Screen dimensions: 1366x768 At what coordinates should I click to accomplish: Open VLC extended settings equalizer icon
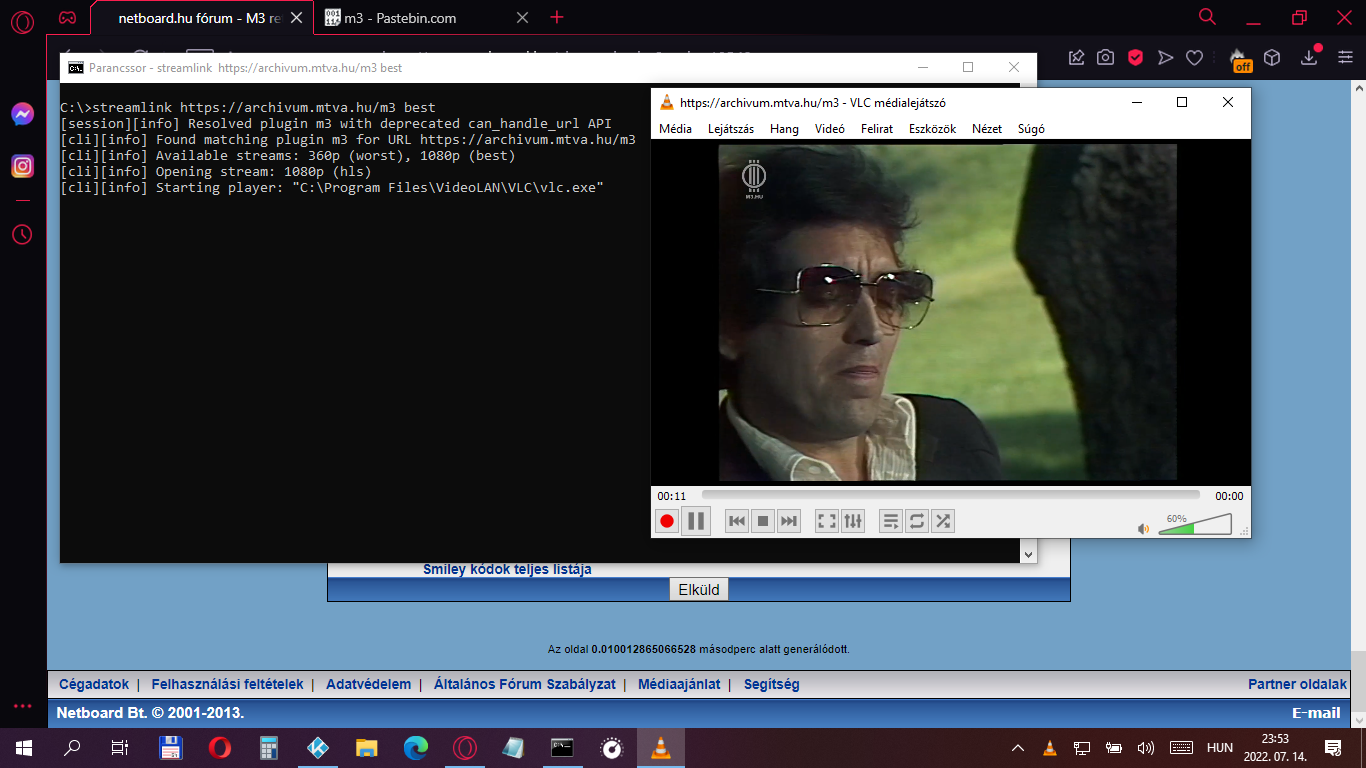852,521
